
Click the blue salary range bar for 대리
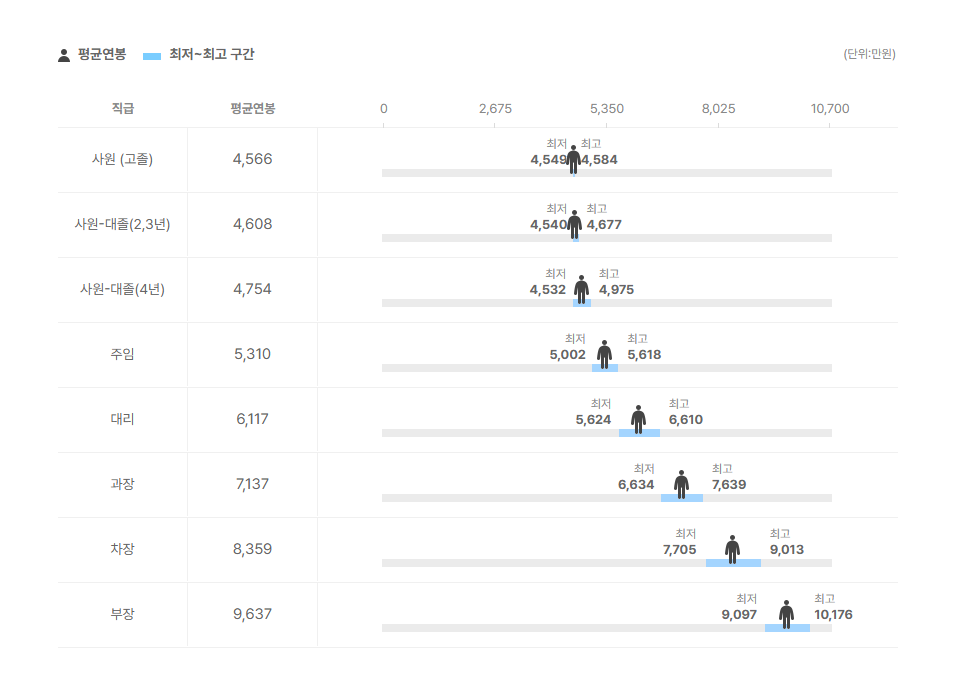click(x=639, y=433)
